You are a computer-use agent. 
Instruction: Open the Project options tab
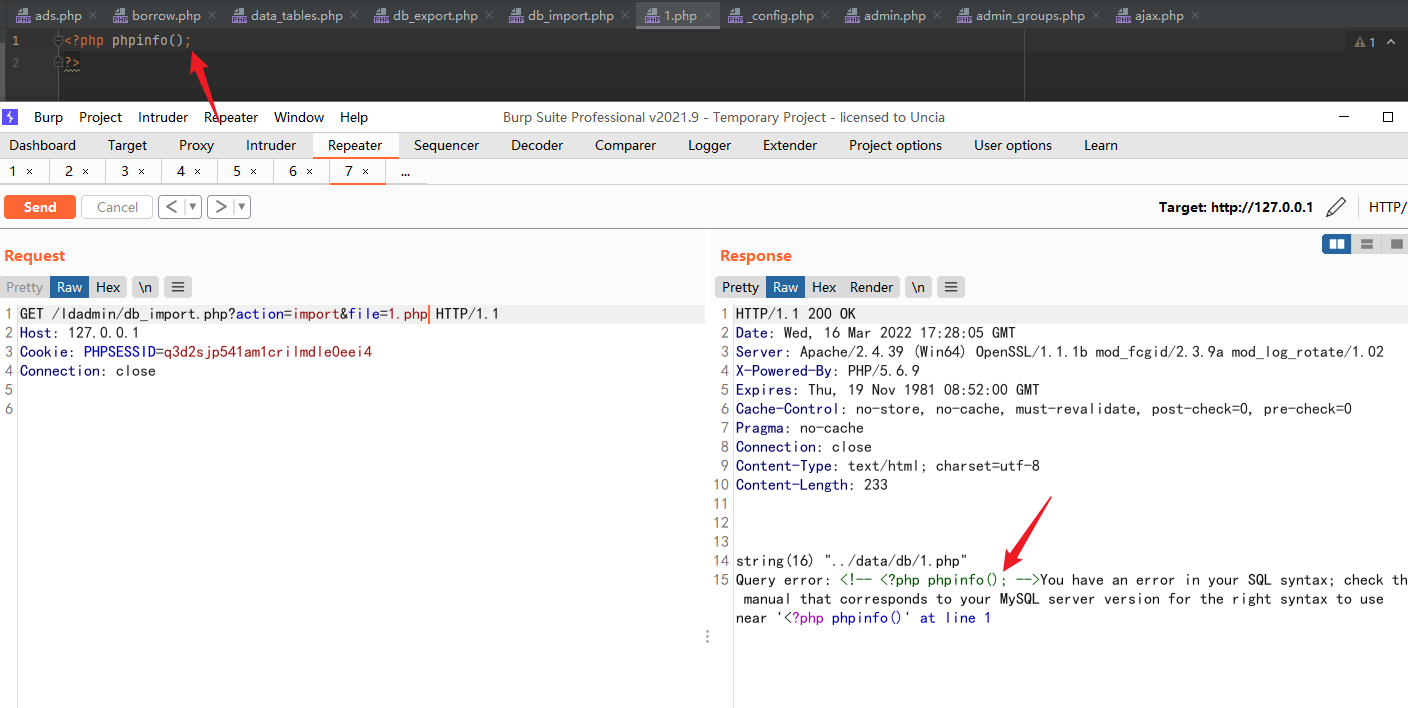click(895, 145)
